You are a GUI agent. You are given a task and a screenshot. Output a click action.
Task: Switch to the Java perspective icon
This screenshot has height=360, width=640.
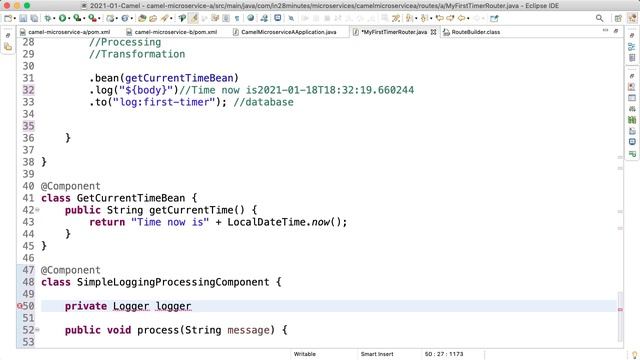tap(632, 18)
